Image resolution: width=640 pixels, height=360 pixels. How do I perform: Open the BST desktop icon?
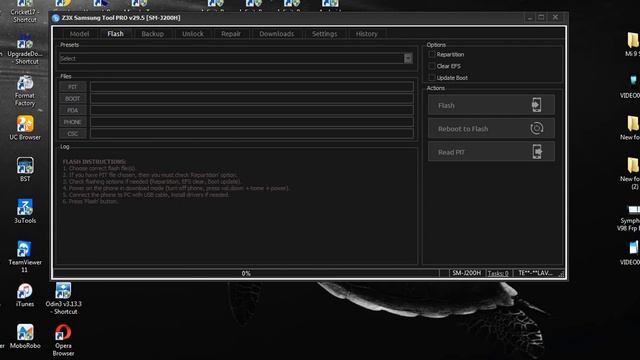pos(25,169)
